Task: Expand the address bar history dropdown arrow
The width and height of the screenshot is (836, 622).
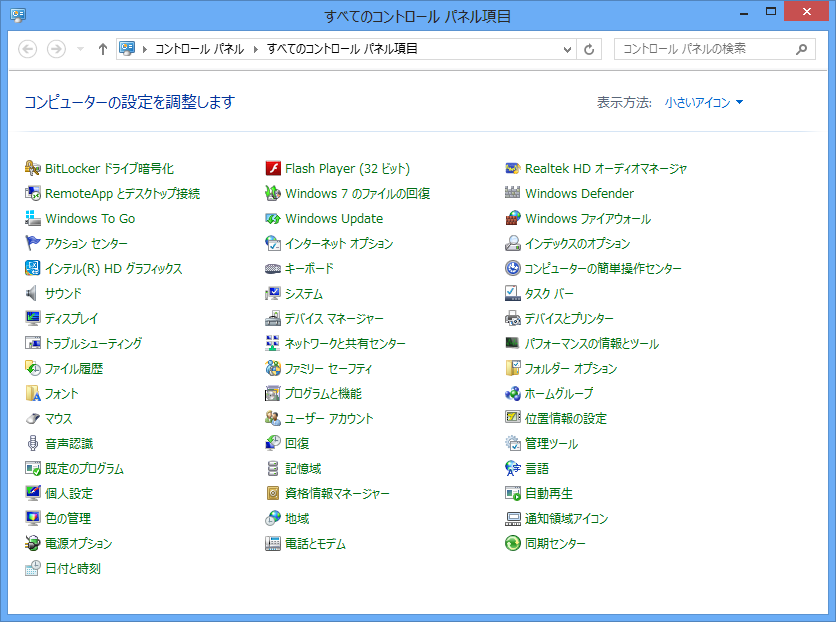Action: click(x=567, y=49)
